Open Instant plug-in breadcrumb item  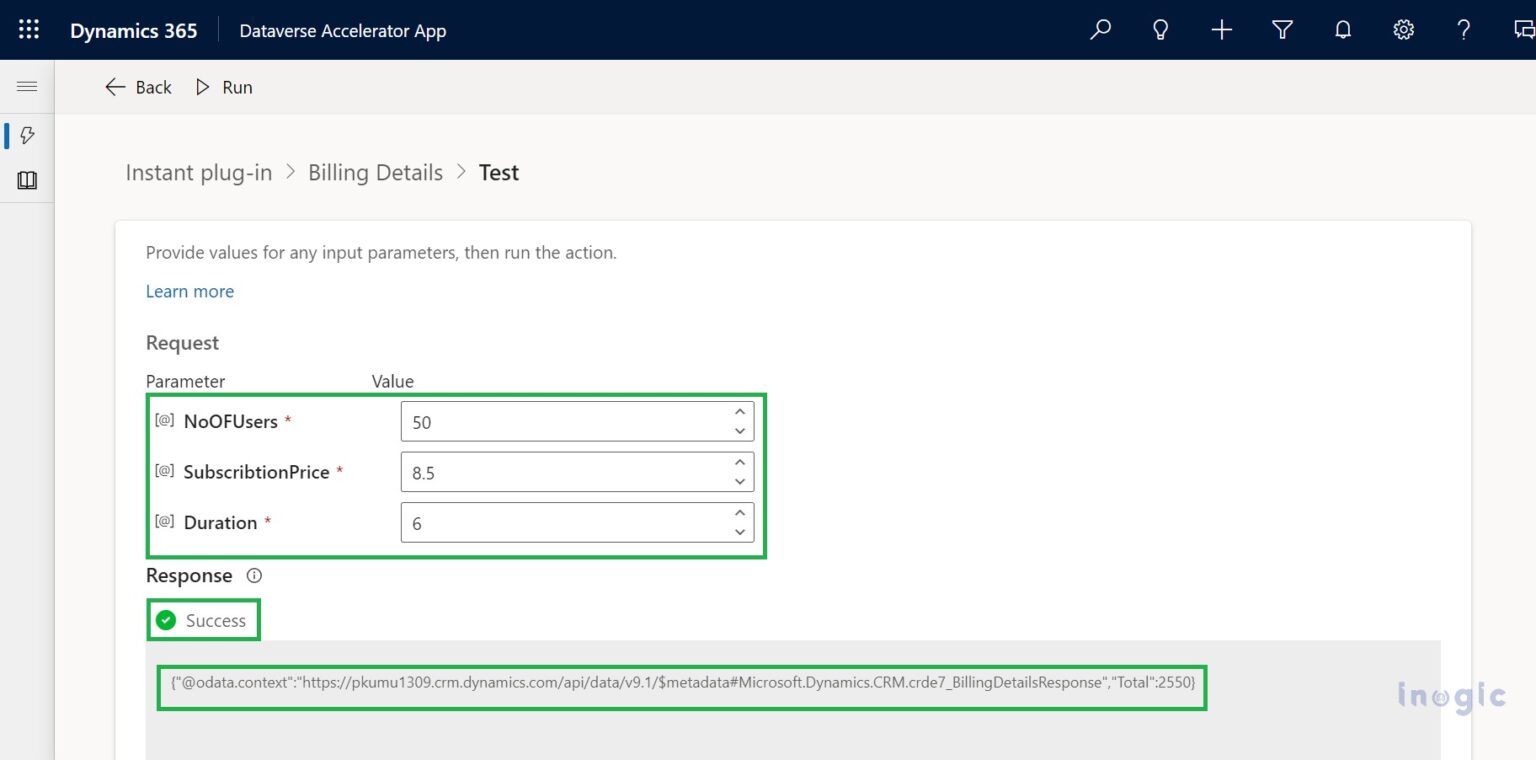[198, 172]
